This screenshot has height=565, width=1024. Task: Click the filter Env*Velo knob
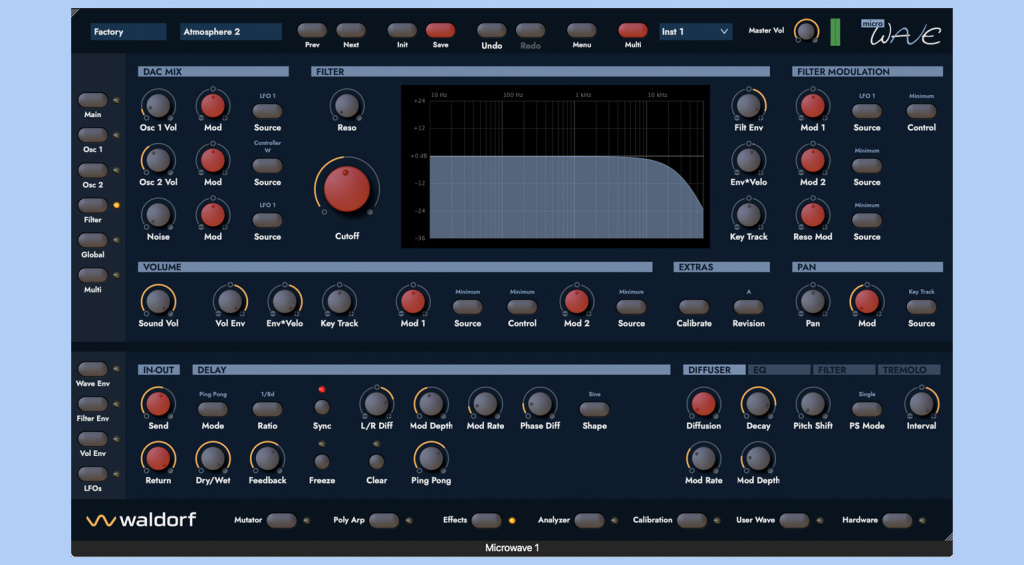pos(748,160)
